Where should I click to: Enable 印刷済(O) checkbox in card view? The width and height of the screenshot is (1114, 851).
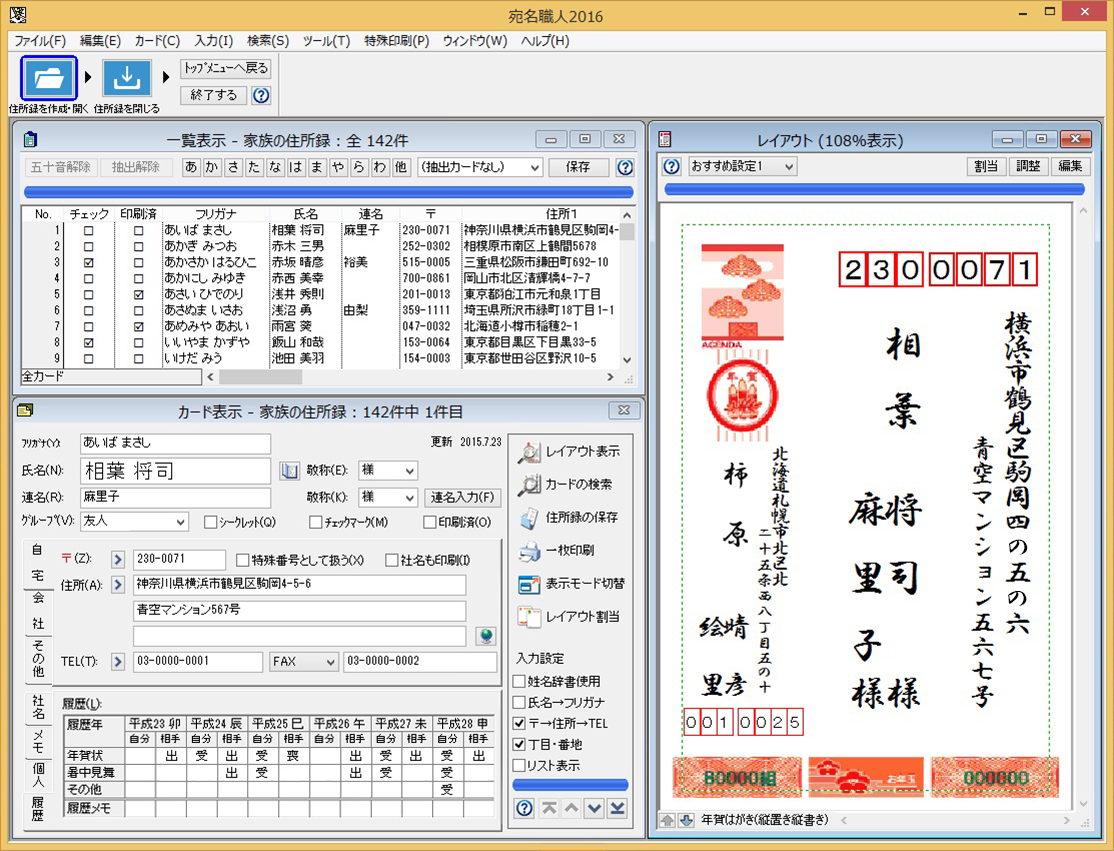429,522
